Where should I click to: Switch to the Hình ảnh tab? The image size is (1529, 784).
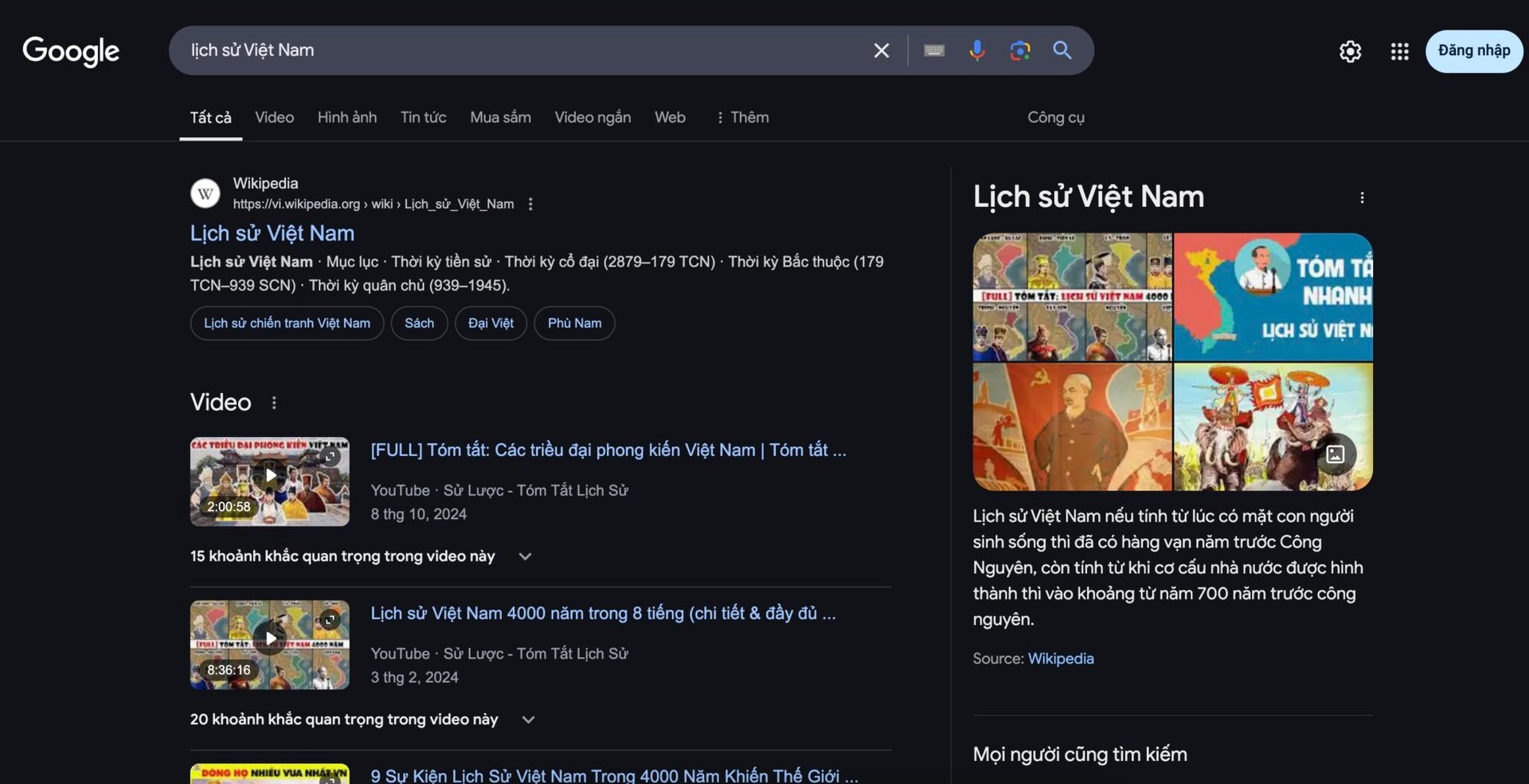coord(347,117)
